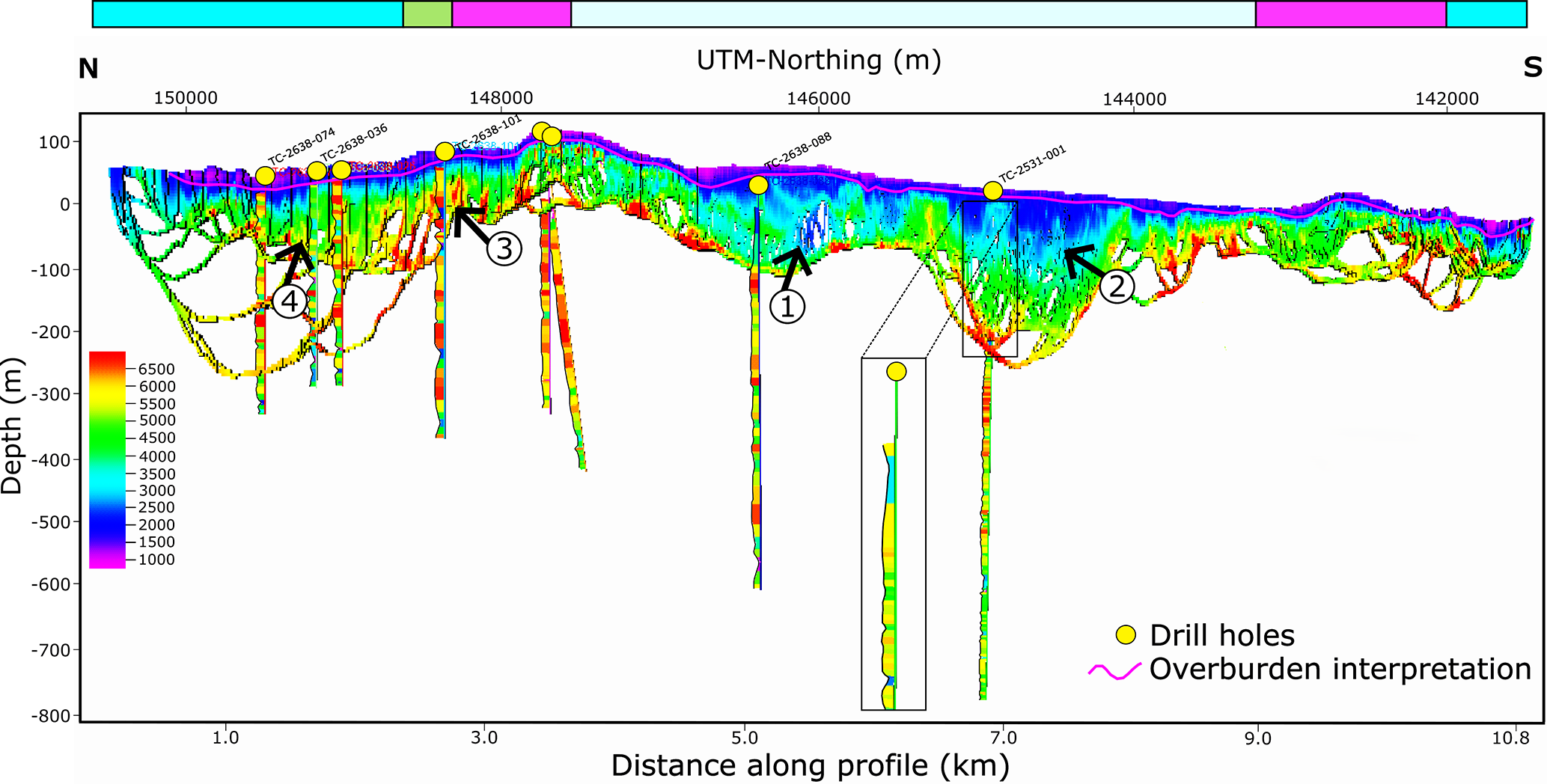Image resolution: width=1547 pixels, height=784 pixels.
Task: Click the "Drill holes" legend text
Action: point(1221,635)
